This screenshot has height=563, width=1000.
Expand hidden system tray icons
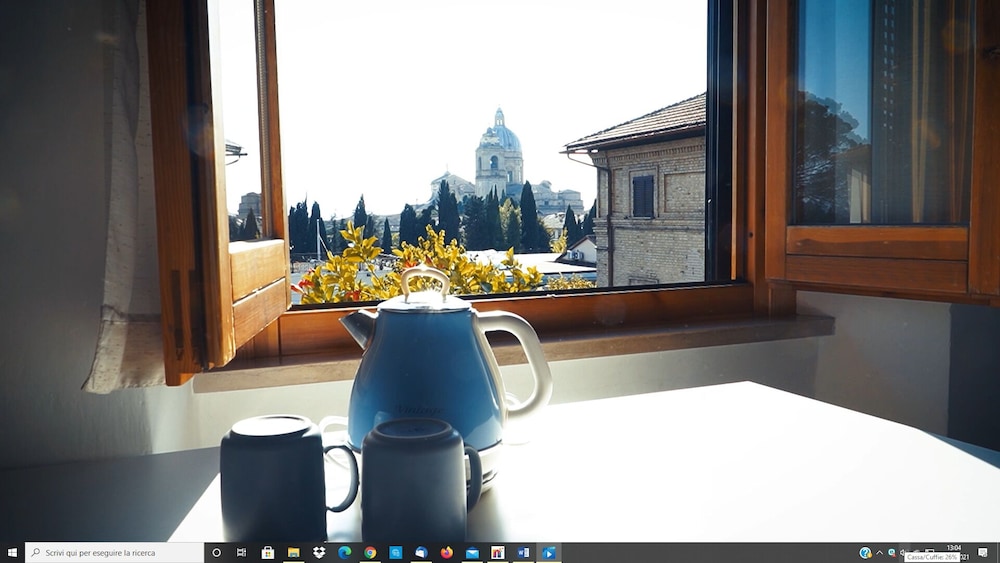880,552
